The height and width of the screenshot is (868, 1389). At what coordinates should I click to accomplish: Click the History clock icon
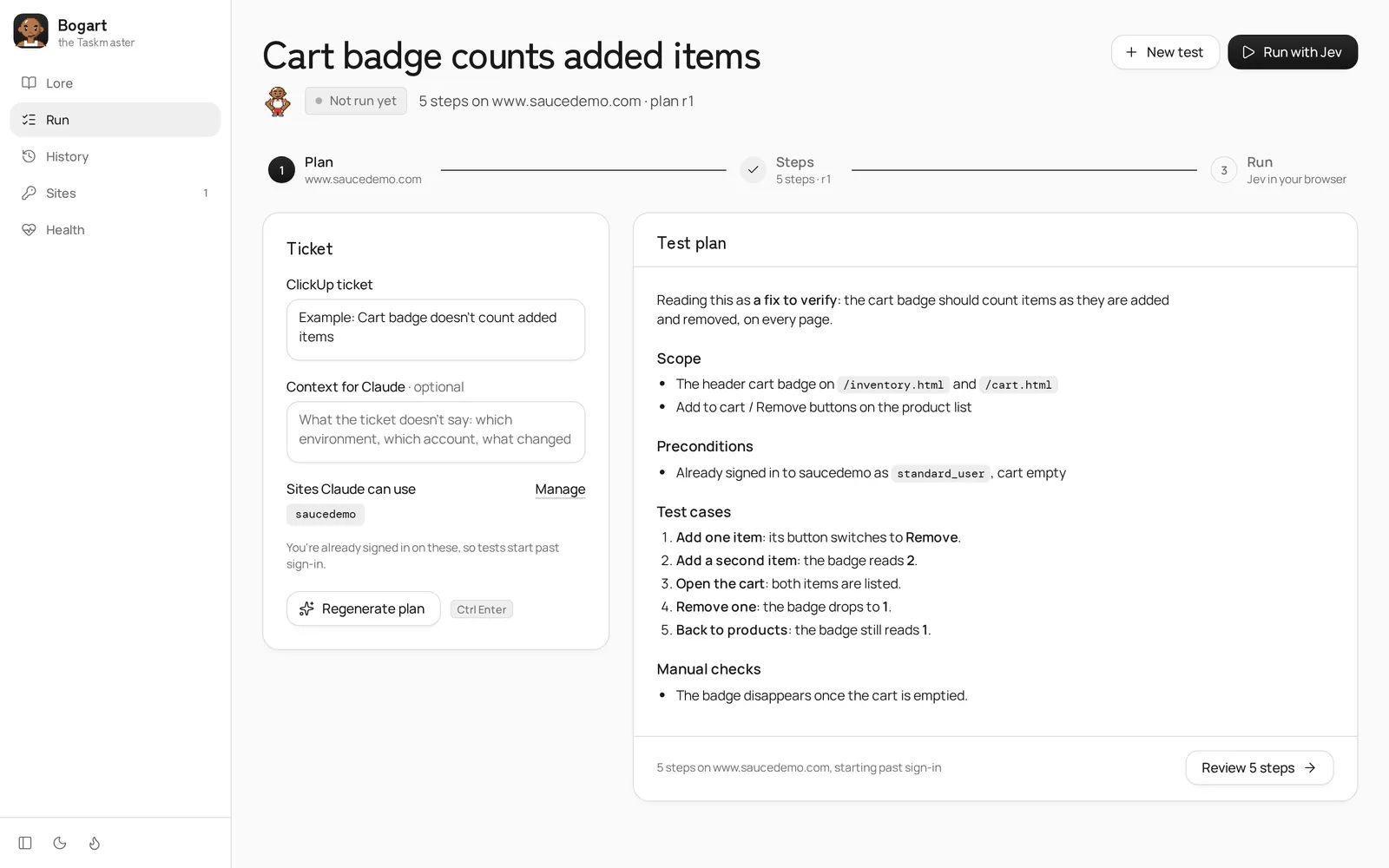click(29, 156)
